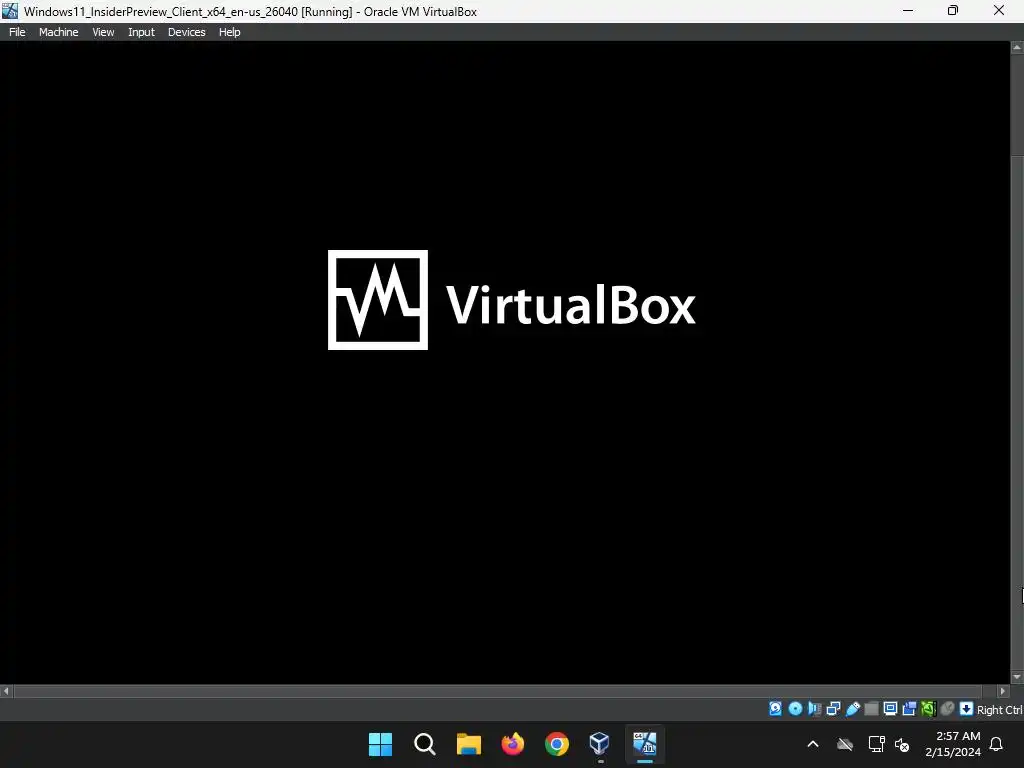Click the optical disk indicator icon
Image resolution: width=1024 pixels, height=768 pixels.
tap(795, 709)
